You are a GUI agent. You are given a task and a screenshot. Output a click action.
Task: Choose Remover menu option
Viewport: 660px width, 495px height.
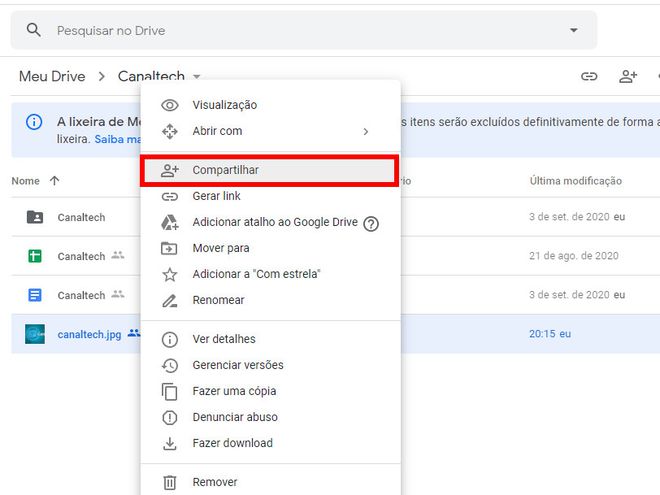[270, 482]
